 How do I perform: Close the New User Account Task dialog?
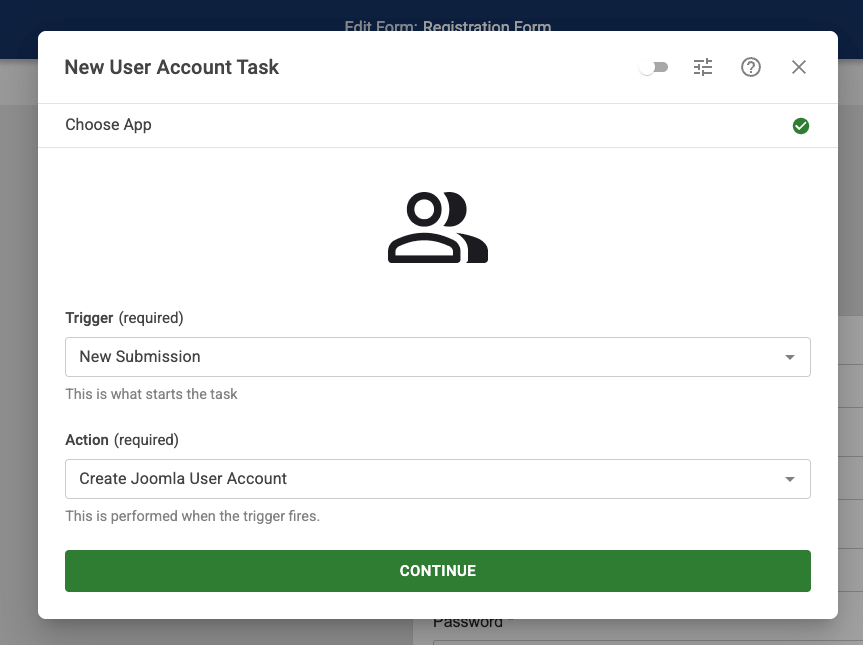tap(799, 67)
